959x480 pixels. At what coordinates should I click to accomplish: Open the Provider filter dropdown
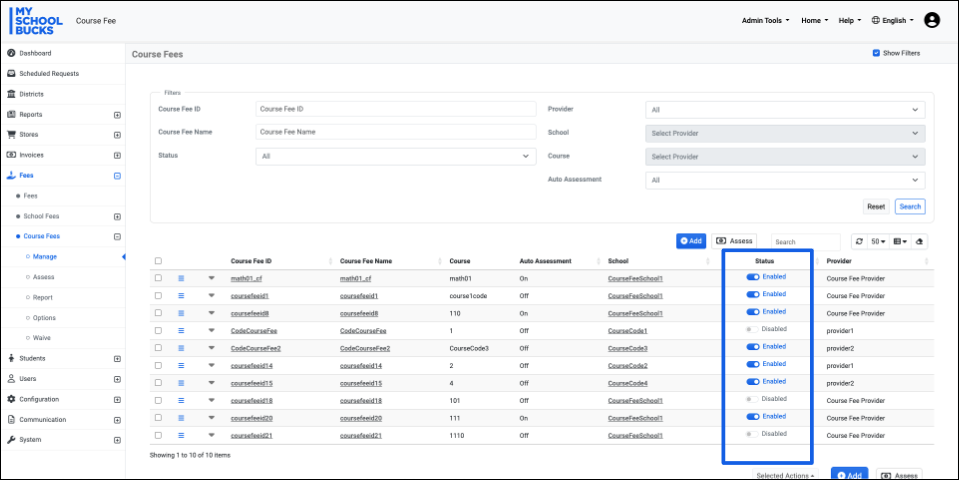[x=785, y=110]
